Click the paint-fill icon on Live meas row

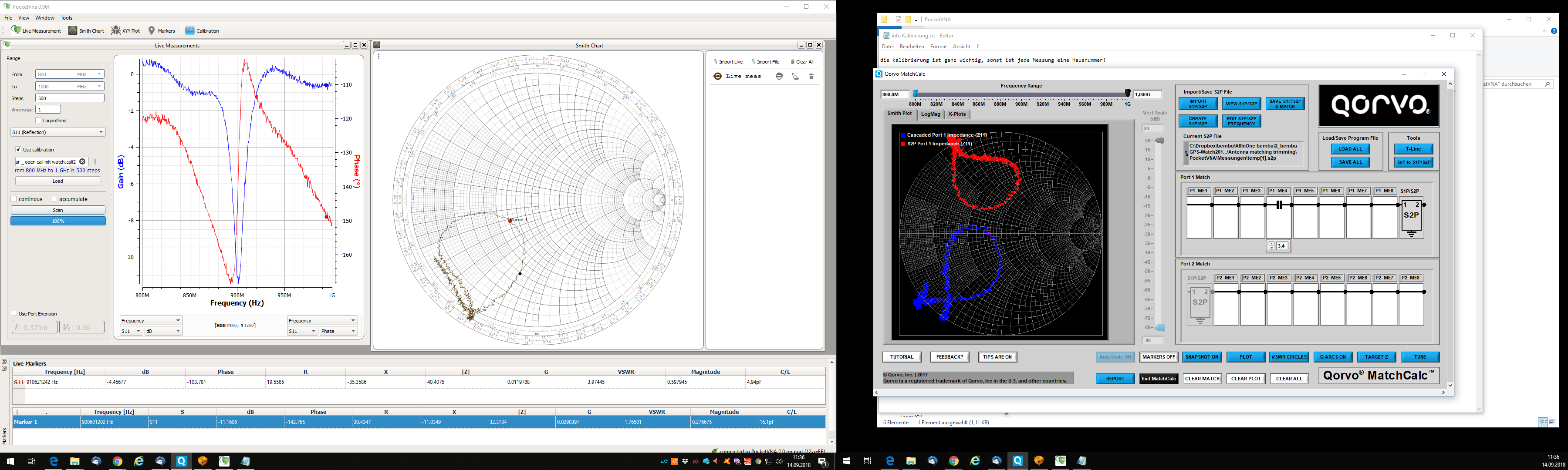click(796, 76)
